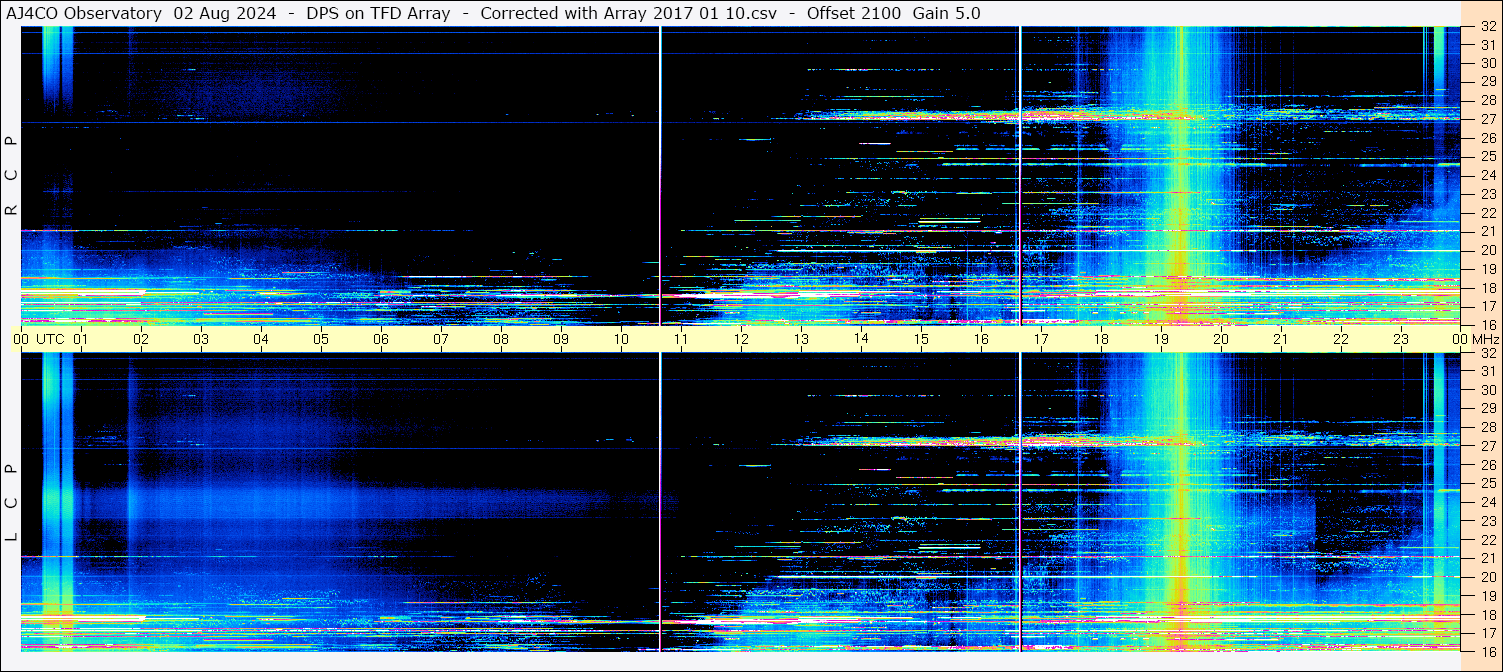Select the 24 MHz tick on the LCP scale
The width and height of the screenshot is (1503, 672).
1488,502
